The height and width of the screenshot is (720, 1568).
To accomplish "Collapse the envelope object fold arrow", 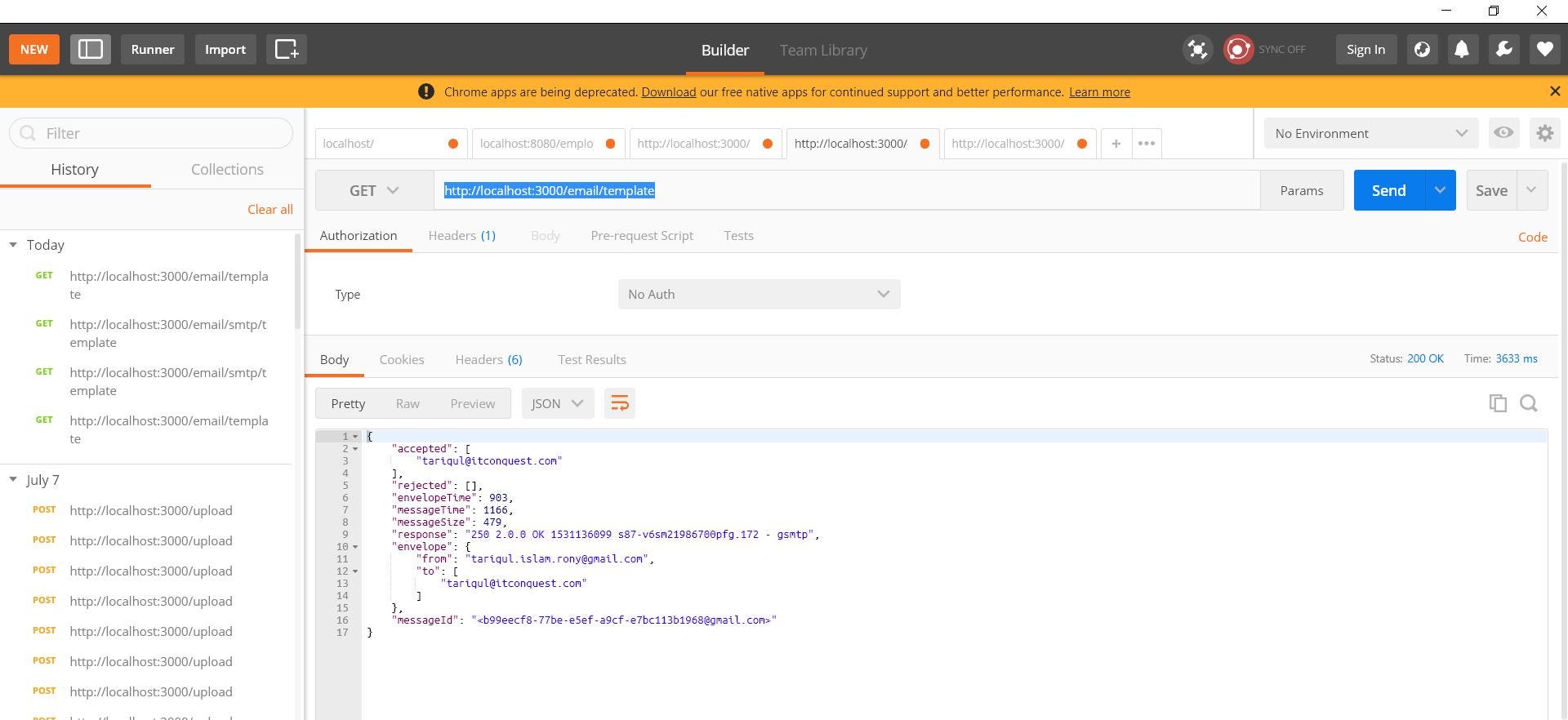I will 355,547.
